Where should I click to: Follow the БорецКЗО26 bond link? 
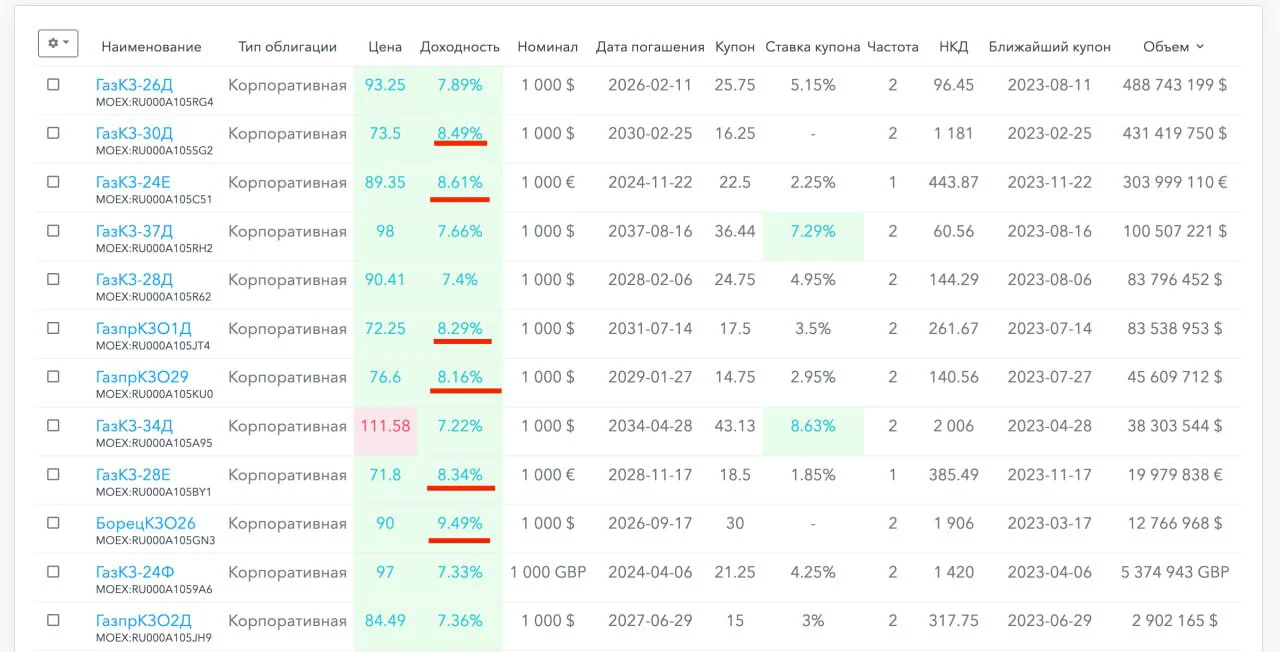tap(146, 523)
